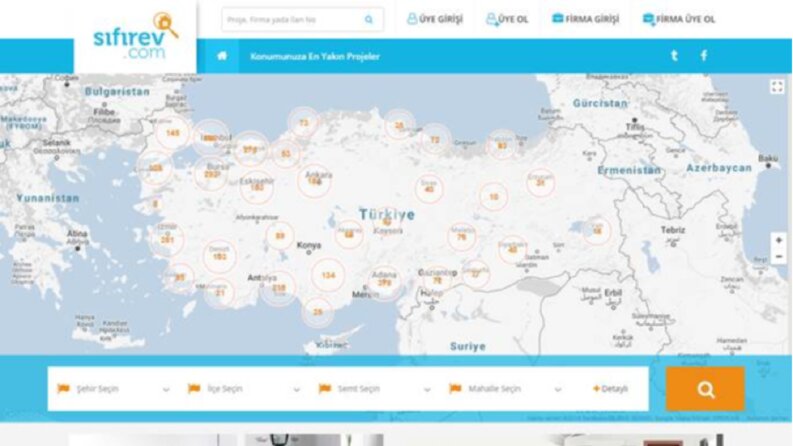Open the Facebook social icon

[x=704, y=56]
